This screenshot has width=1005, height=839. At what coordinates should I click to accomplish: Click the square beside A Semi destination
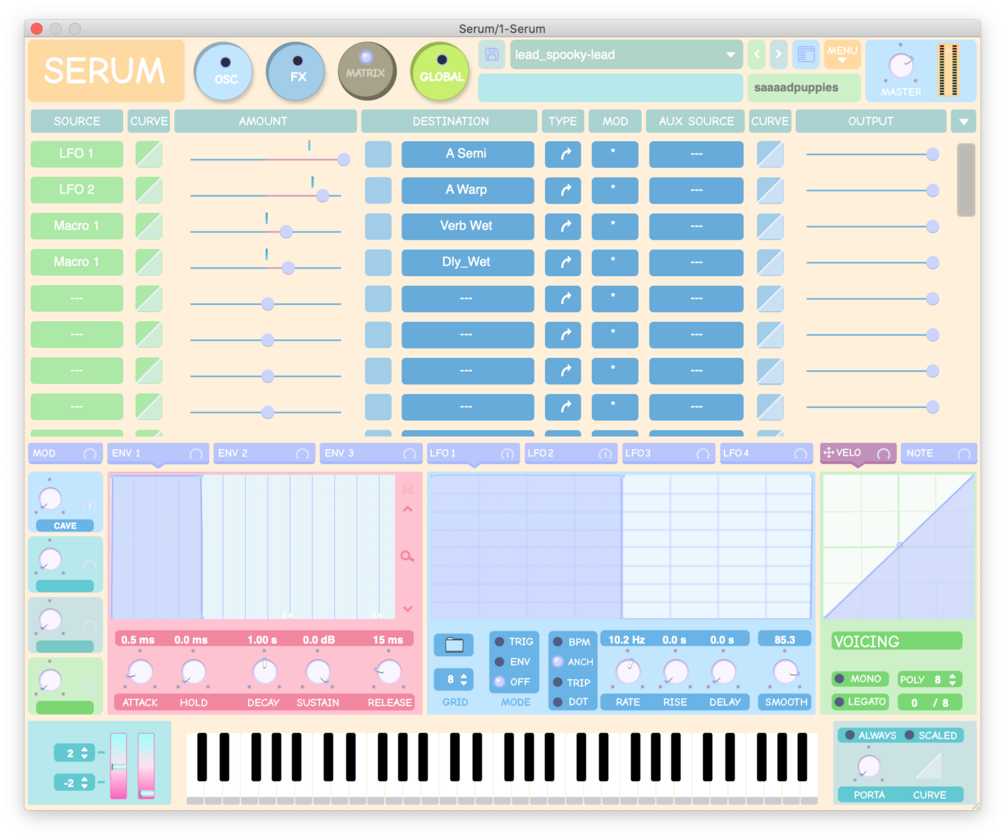pos(378,154)
